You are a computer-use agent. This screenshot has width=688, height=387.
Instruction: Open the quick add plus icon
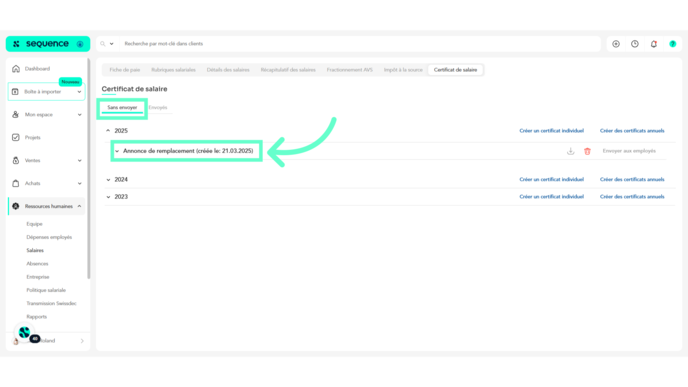(616, 44)
